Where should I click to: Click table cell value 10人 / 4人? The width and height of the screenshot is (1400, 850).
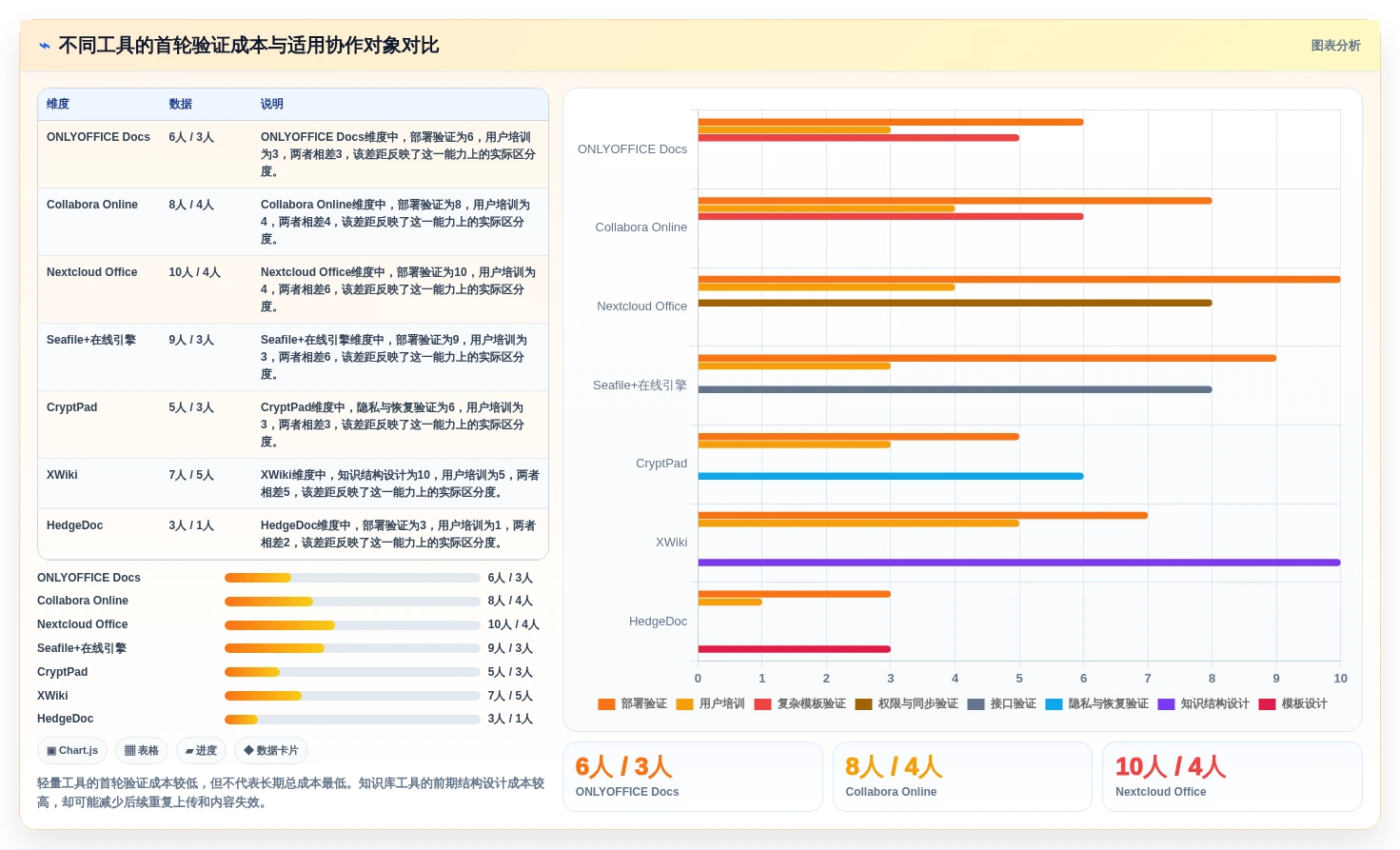[194, 272]
